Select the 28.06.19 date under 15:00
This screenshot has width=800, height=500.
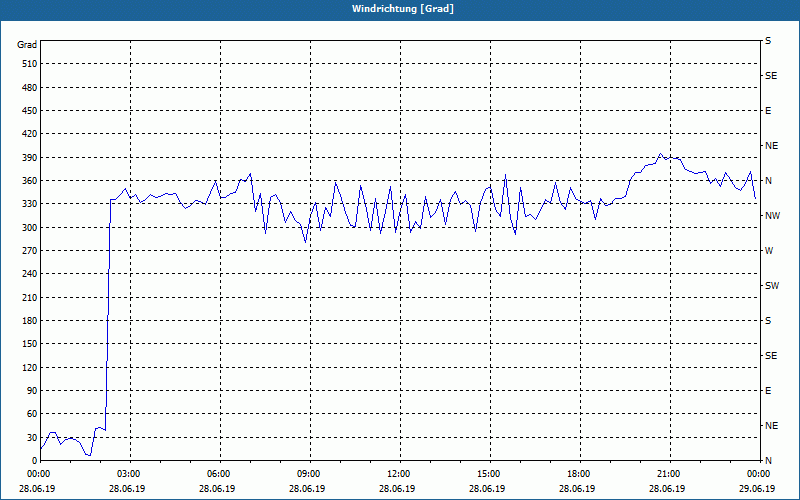(487, 488)
